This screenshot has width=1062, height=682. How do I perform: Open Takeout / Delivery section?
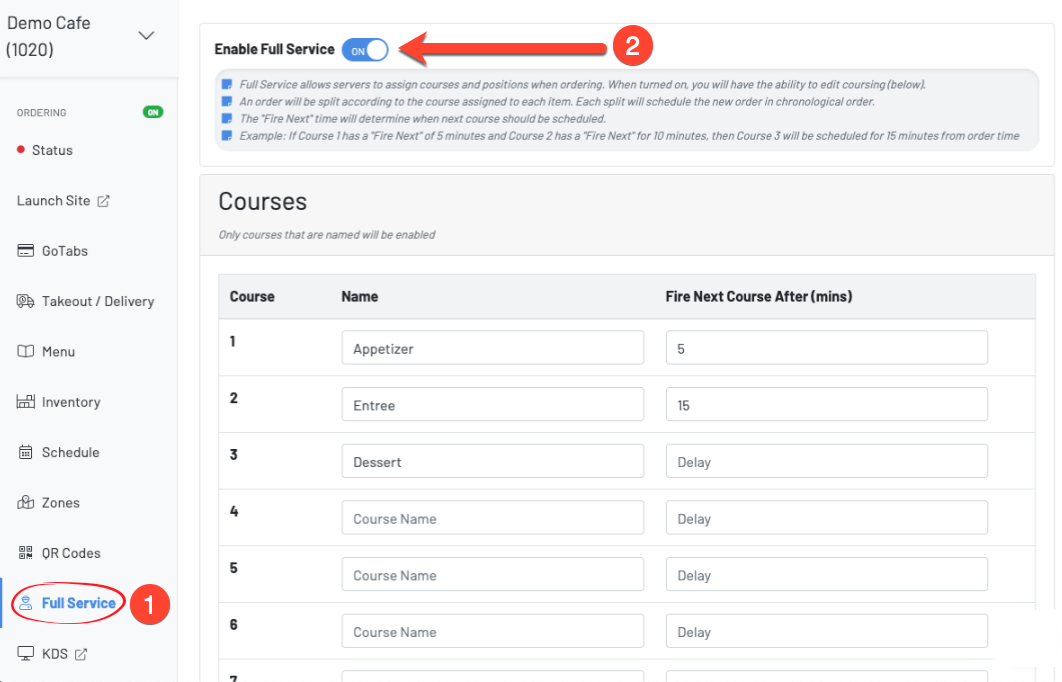tap(98, 301)
